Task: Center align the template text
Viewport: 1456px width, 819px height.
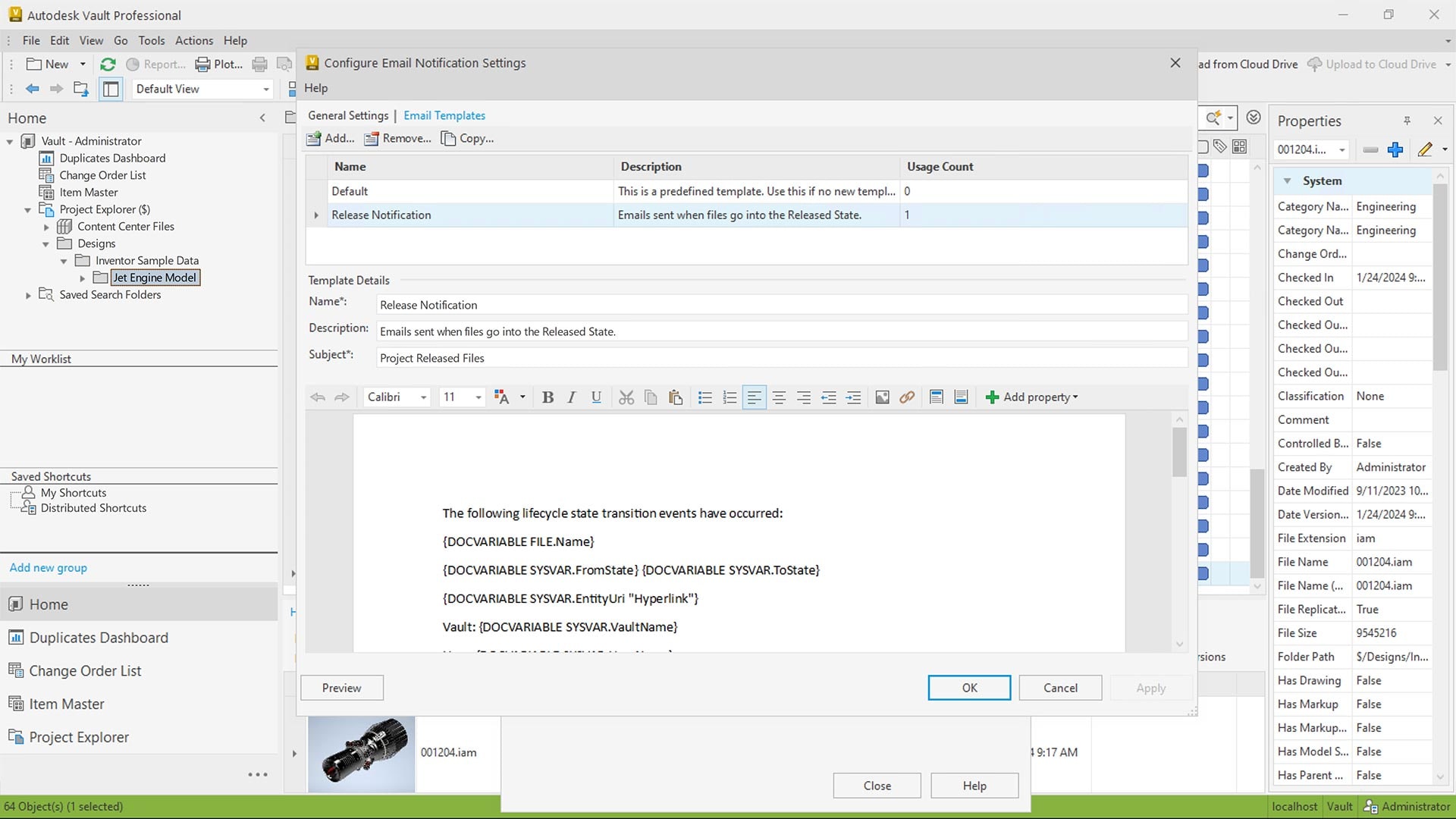Action: pyautogui.click(x=779, y=397)
